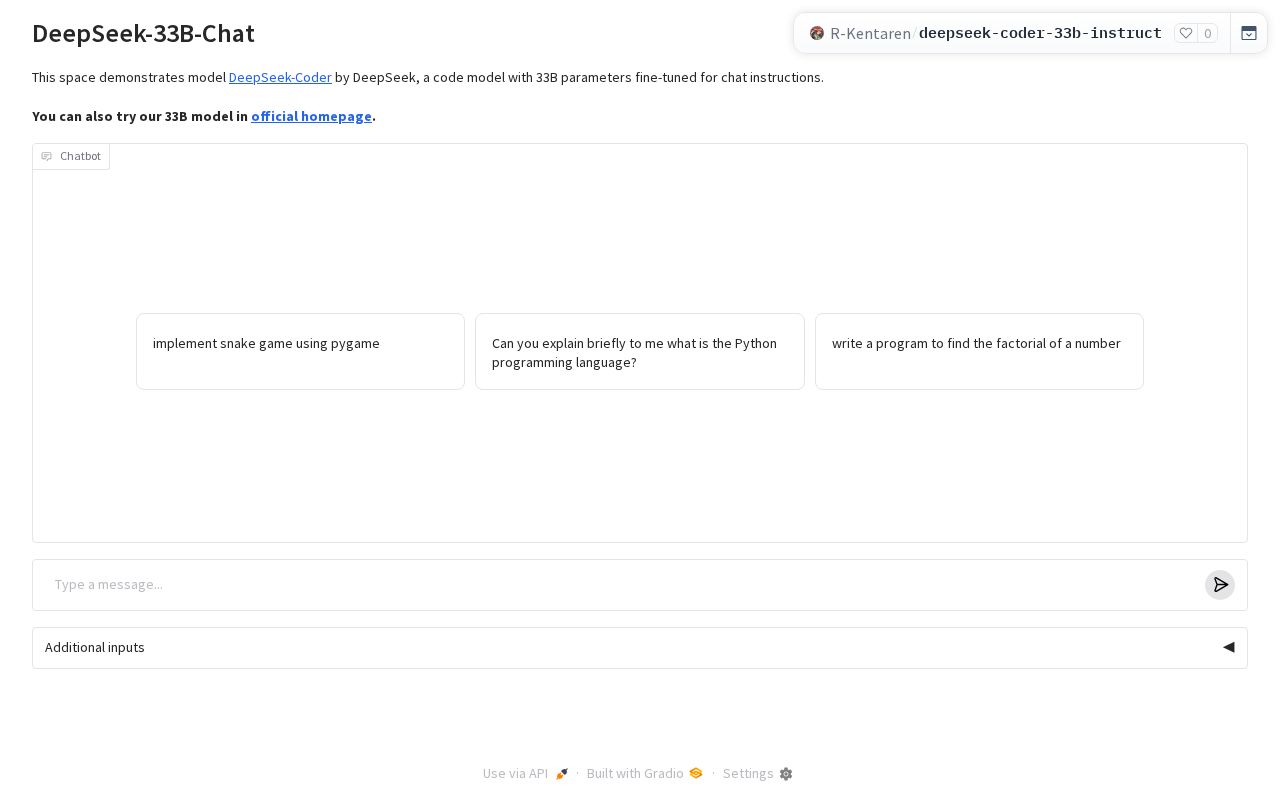1280x800 pixels.
Task: Click the Settings gear icon in footer
Action: tap(786, 774)
